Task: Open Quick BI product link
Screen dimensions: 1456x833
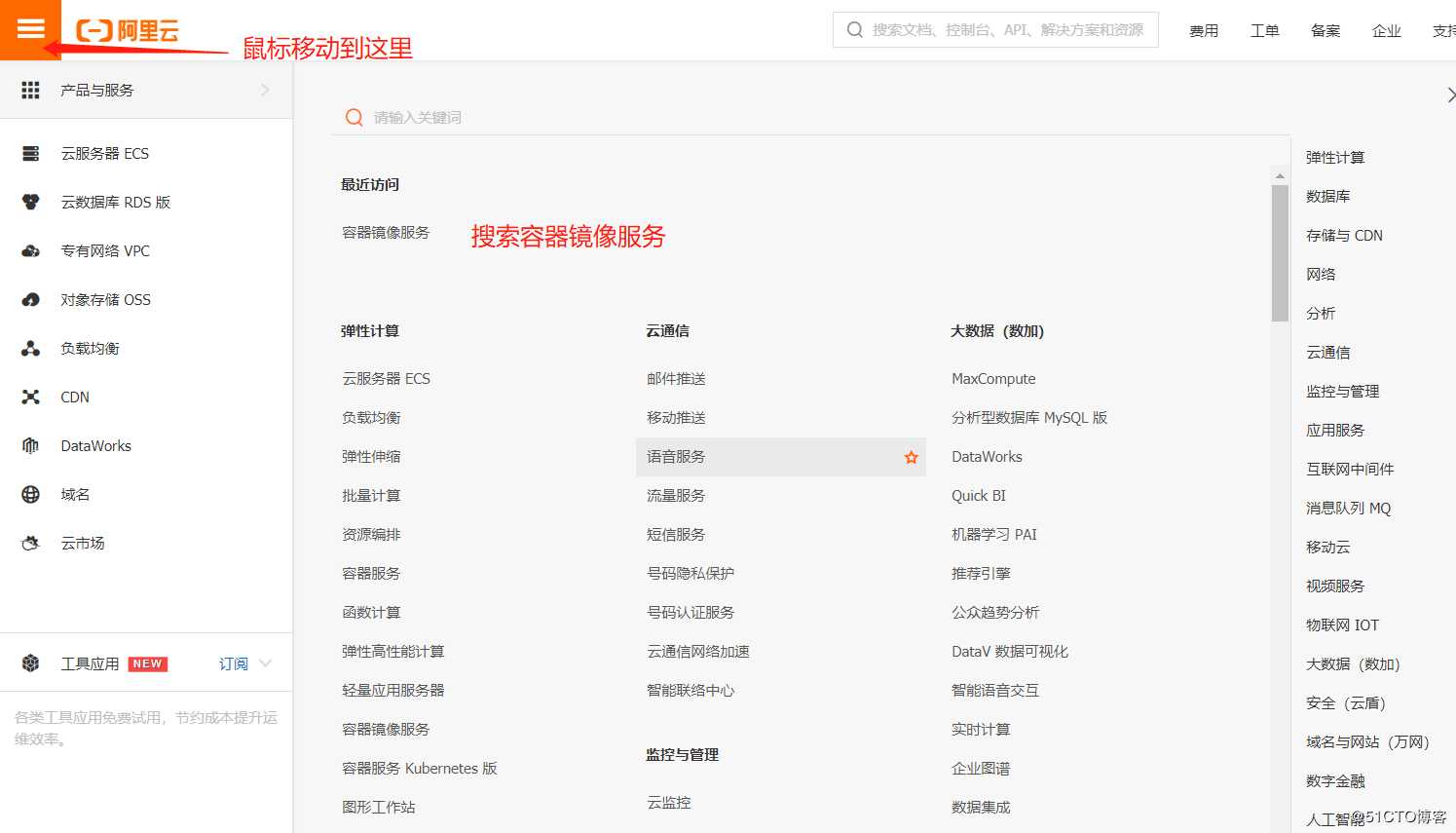Action: pos(979,495)
